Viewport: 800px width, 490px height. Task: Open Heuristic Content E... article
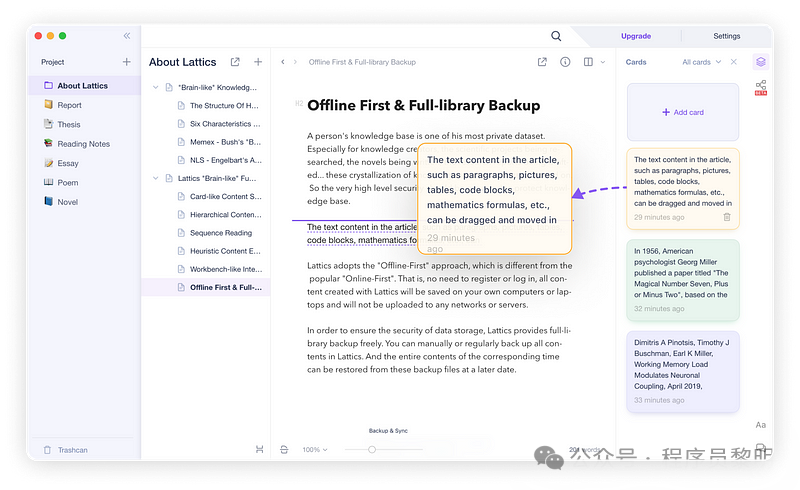[206, 251]
